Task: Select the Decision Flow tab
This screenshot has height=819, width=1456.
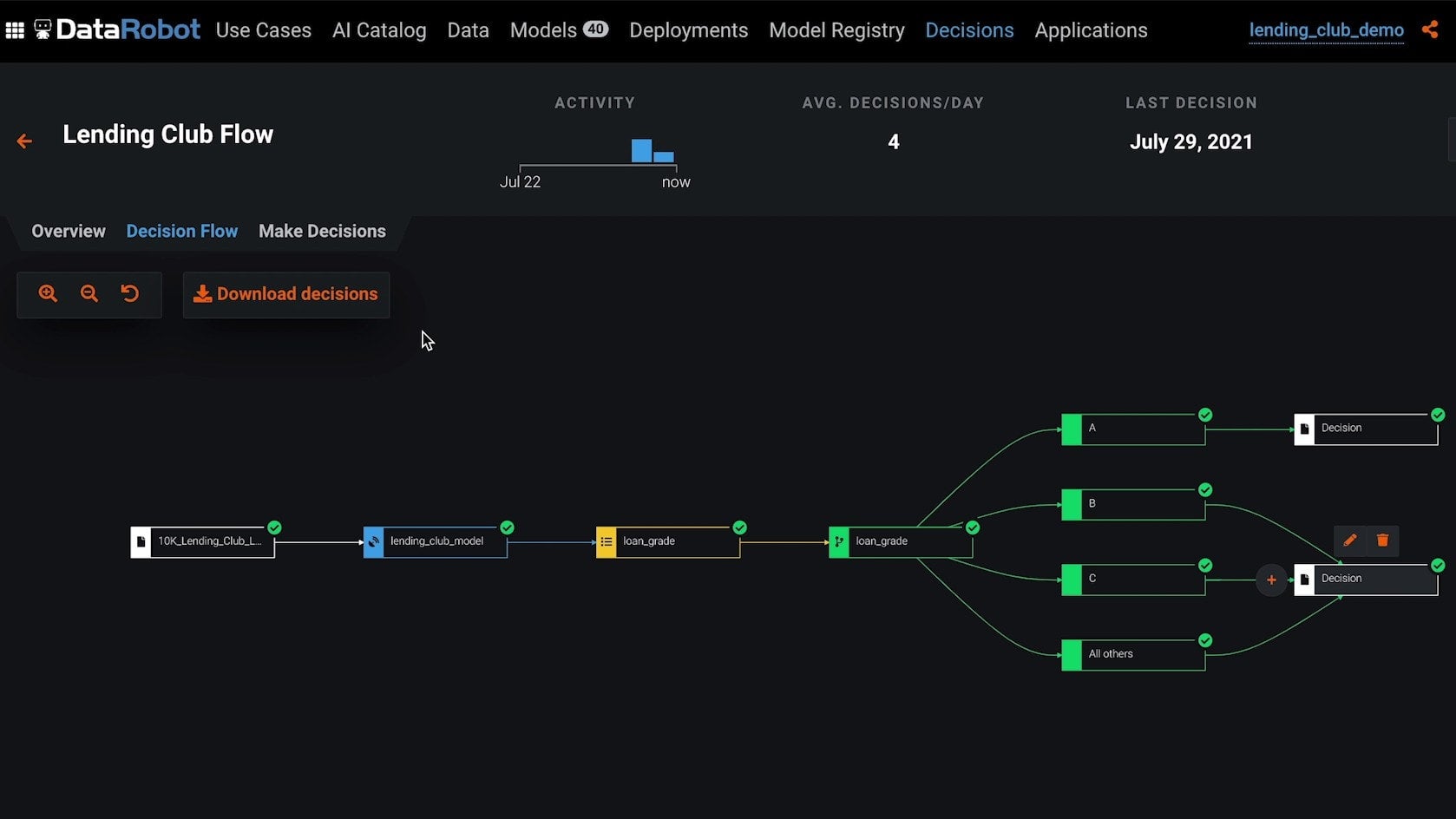Action: (x=182, y=232)
